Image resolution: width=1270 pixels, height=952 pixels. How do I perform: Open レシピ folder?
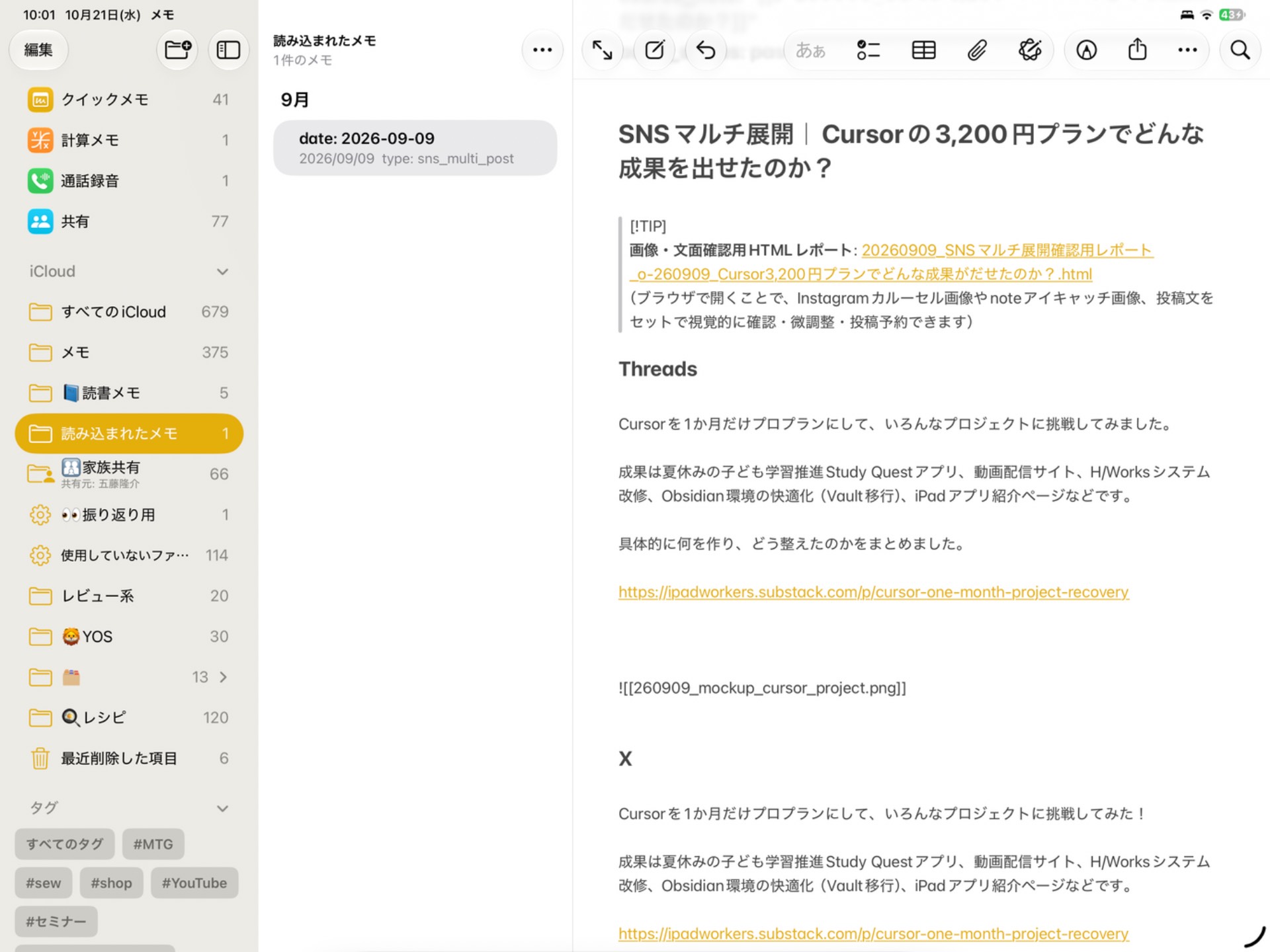point(129,718)
